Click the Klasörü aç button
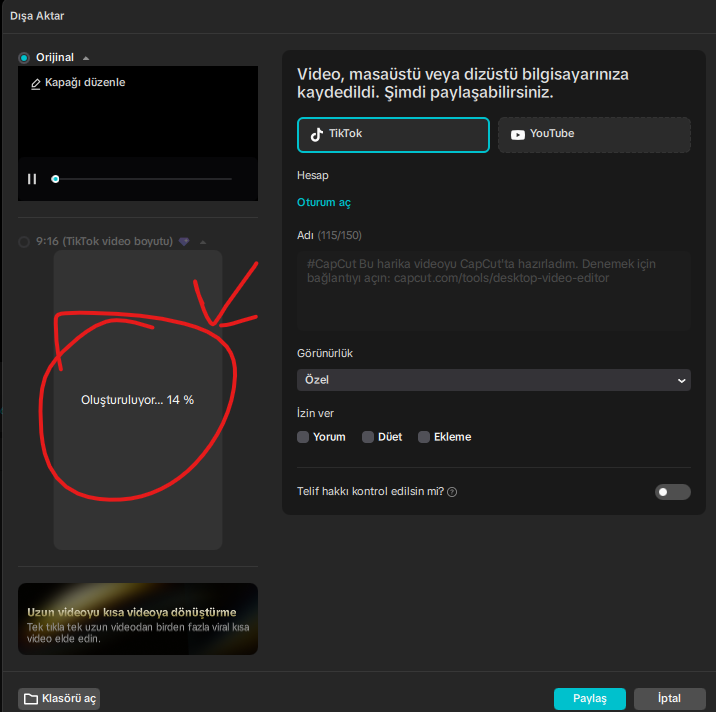The height and width of the screenshot is (712, 716). [x=59, y=699]
